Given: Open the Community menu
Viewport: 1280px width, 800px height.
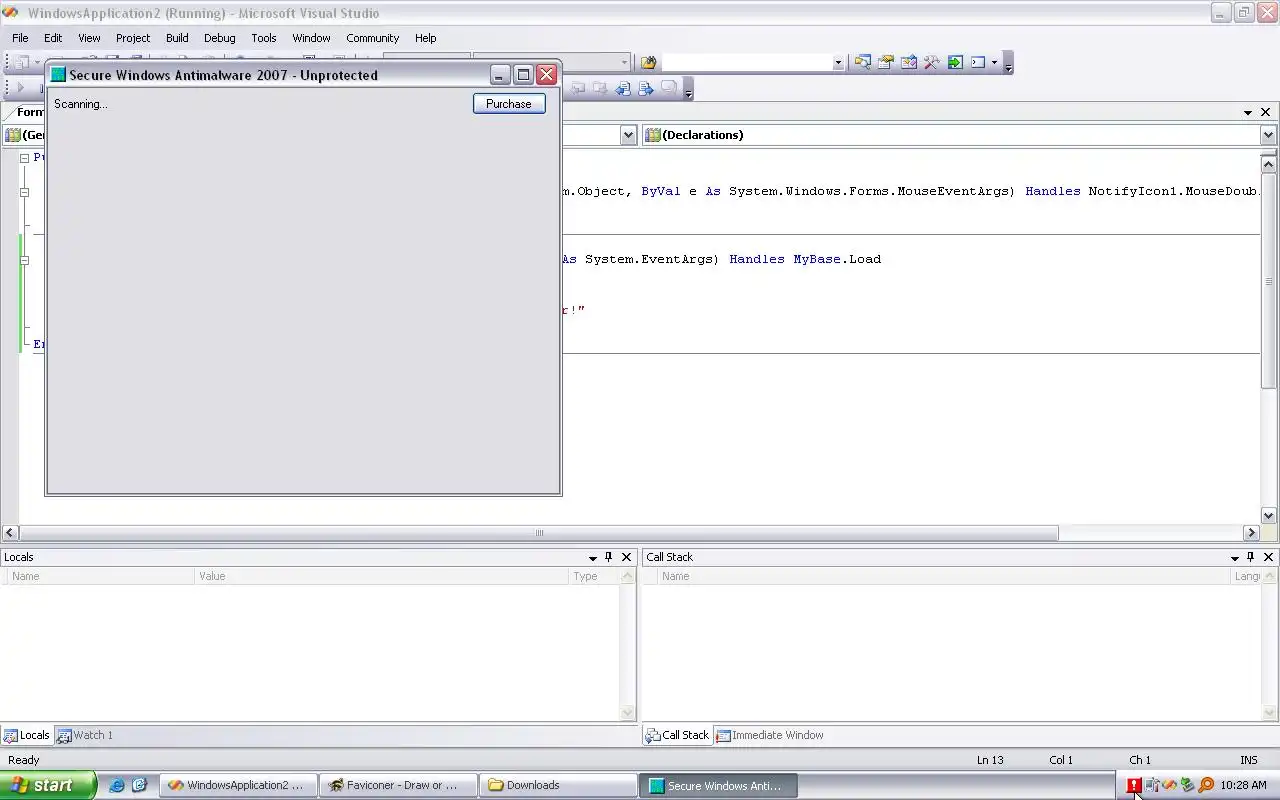Looking at the screenshot, I should [373, 38].
